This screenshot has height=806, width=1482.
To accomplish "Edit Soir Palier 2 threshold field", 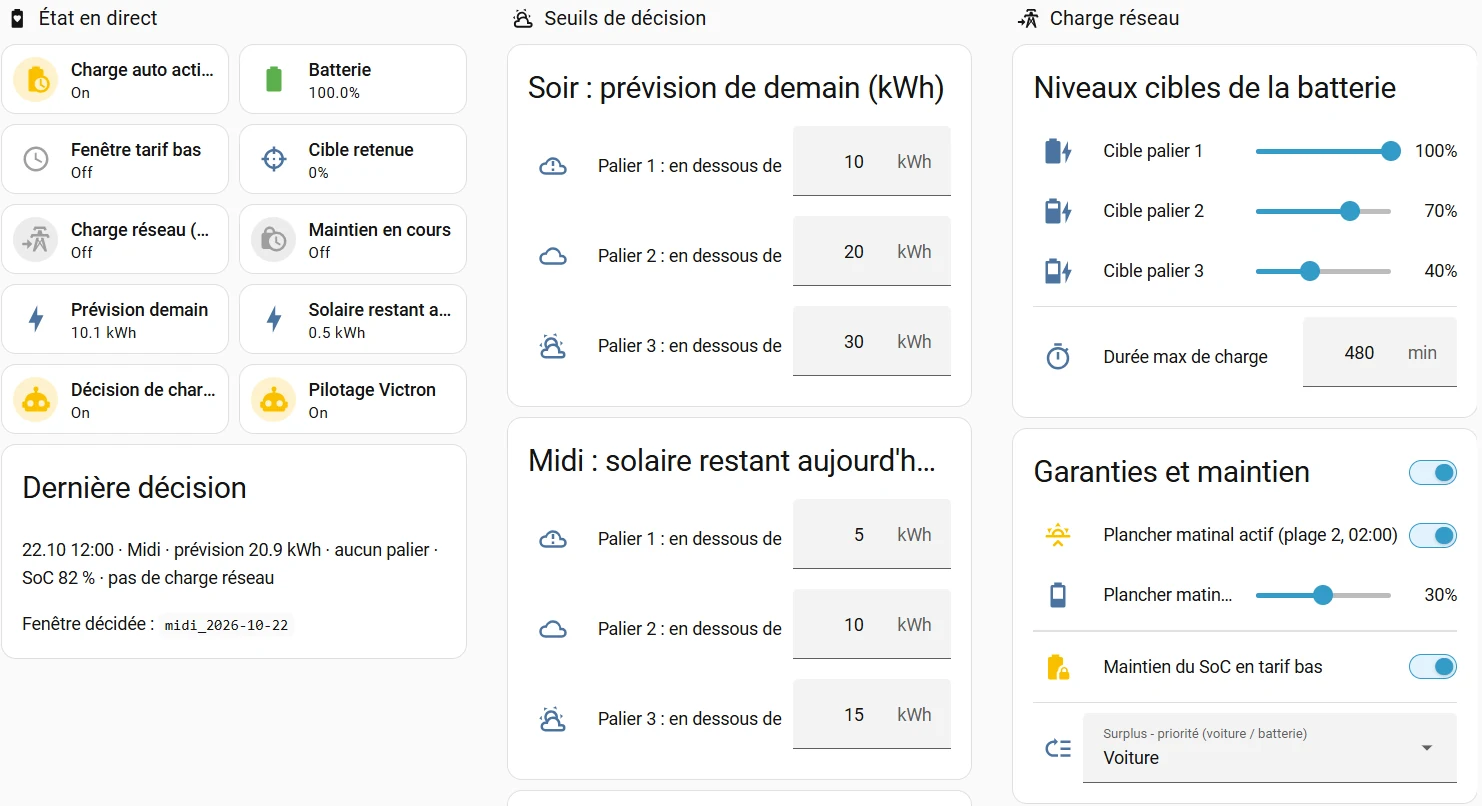I will pyautogui.click(x=872, y=251).
